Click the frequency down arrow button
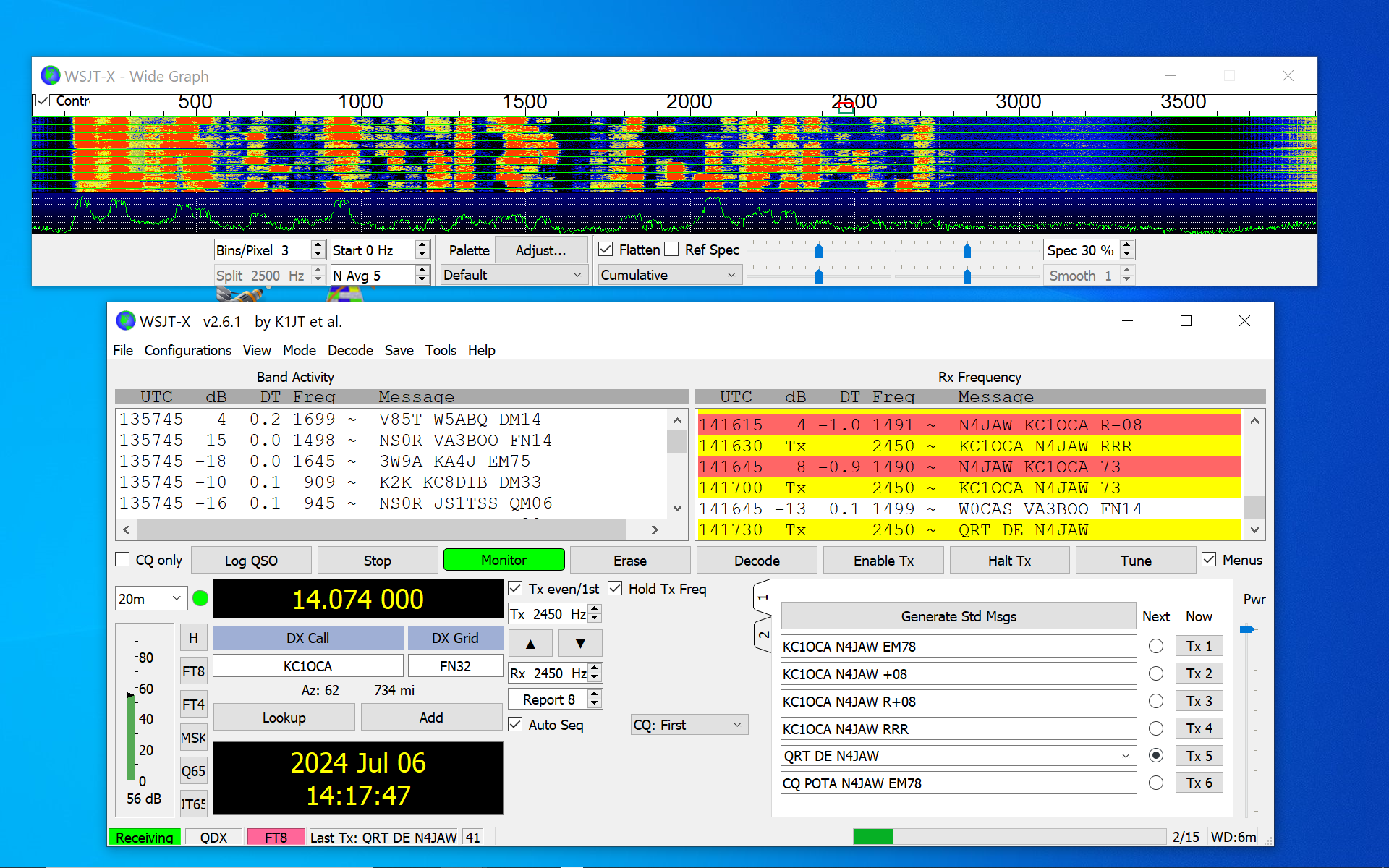 (580, 643)
